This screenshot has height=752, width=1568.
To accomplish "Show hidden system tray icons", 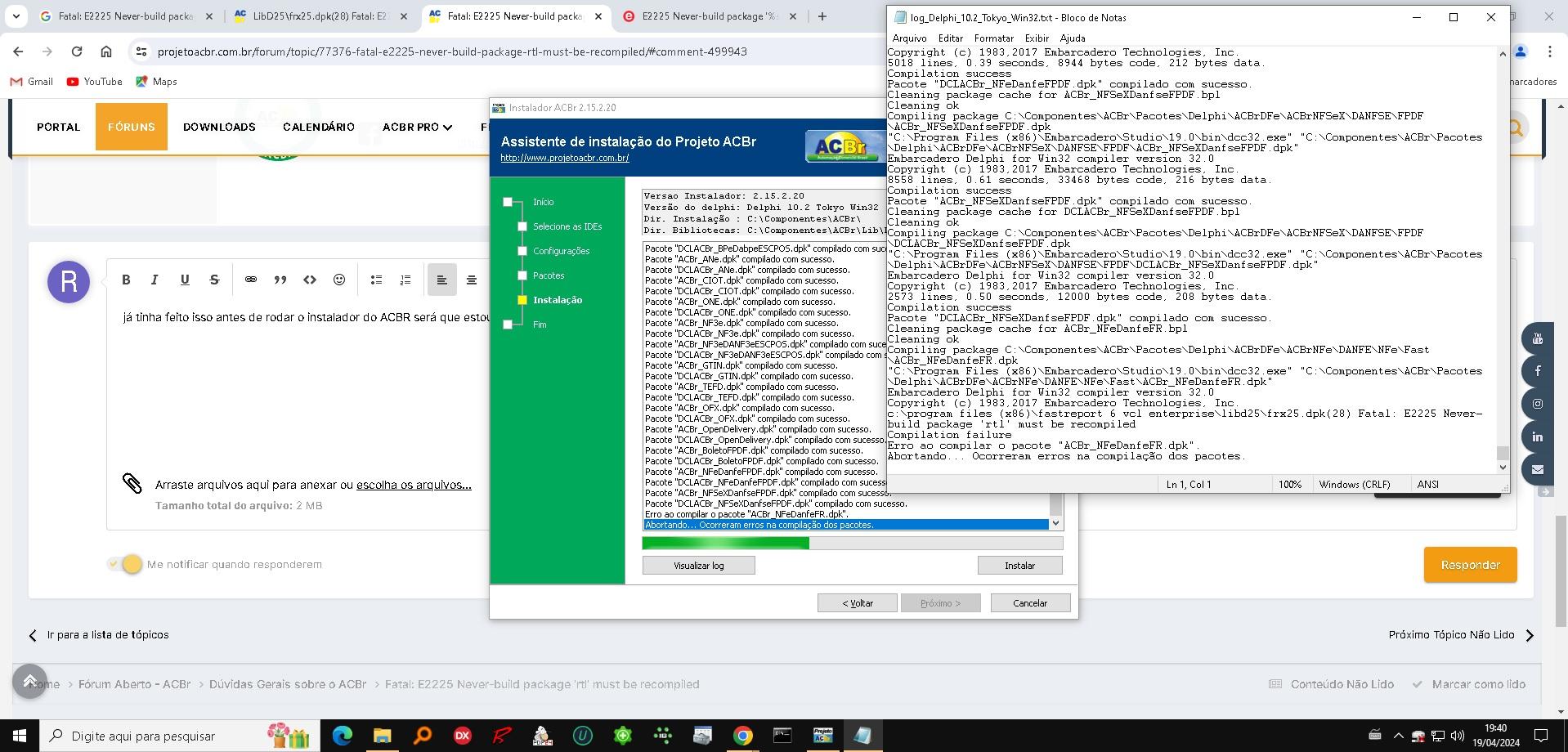I will pos(1398,736).
